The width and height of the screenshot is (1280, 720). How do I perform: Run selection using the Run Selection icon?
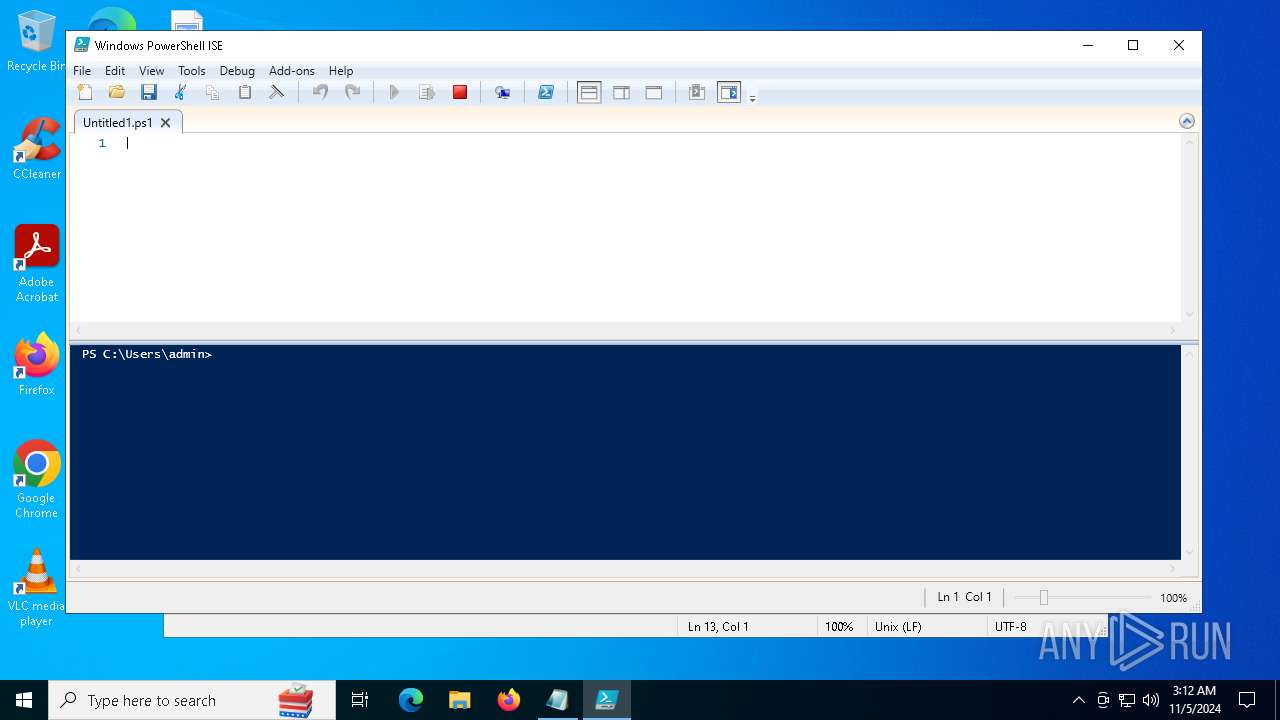(x=427, y=93)
